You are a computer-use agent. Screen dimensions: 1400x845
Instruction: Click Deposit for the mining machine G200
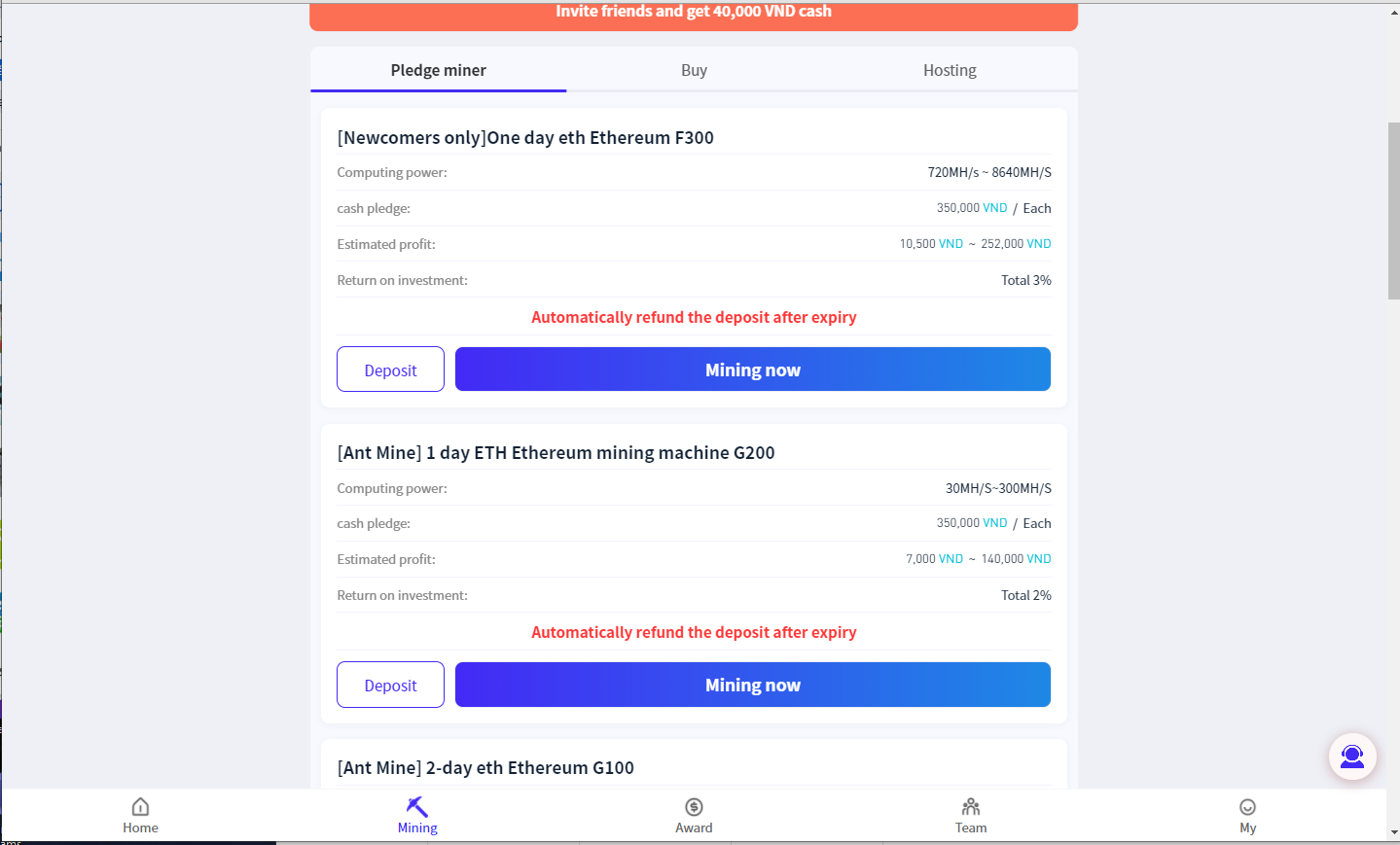390,685
